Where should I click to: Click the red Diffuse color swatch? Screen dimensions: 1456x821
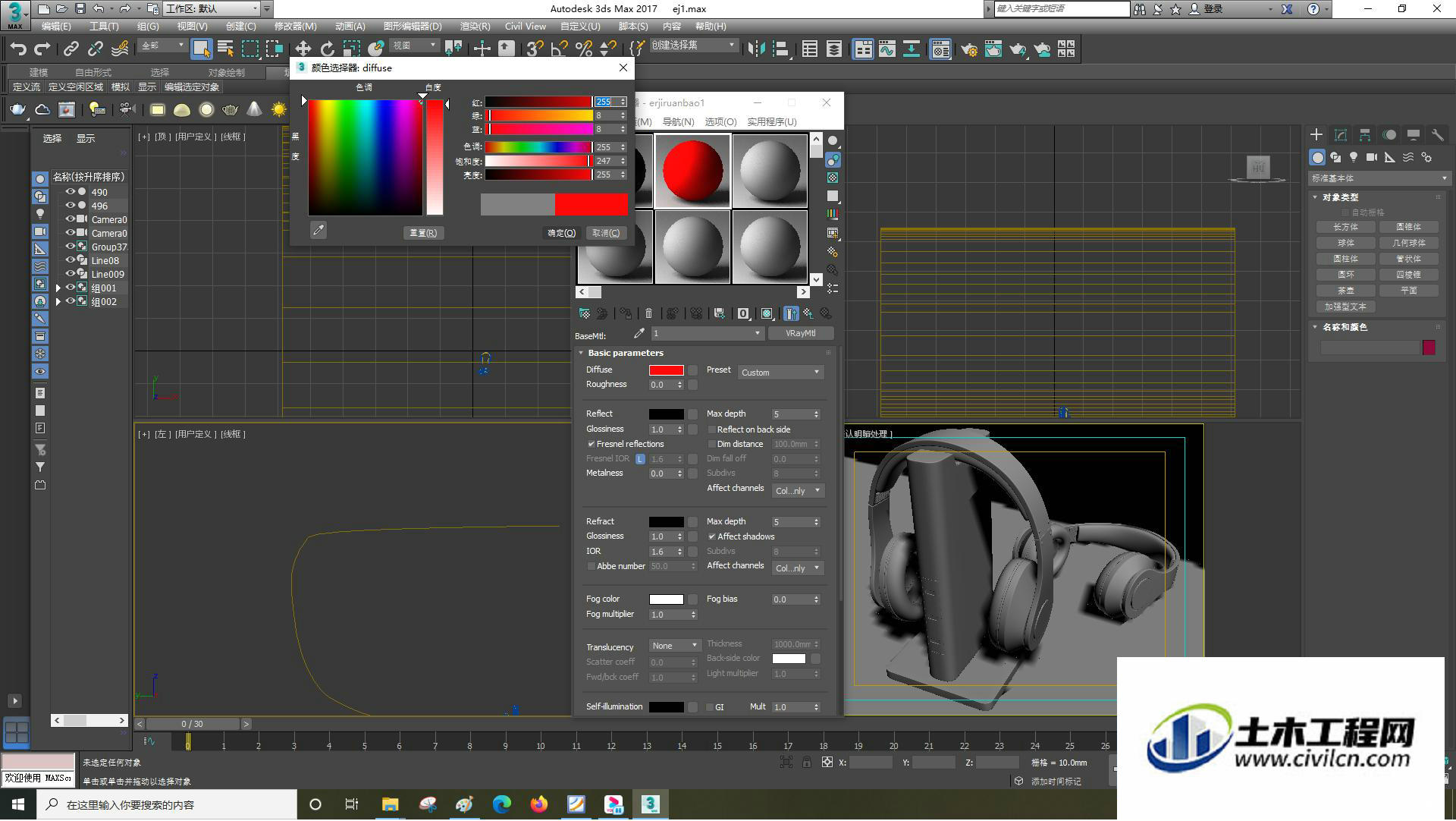click(667, 370)
